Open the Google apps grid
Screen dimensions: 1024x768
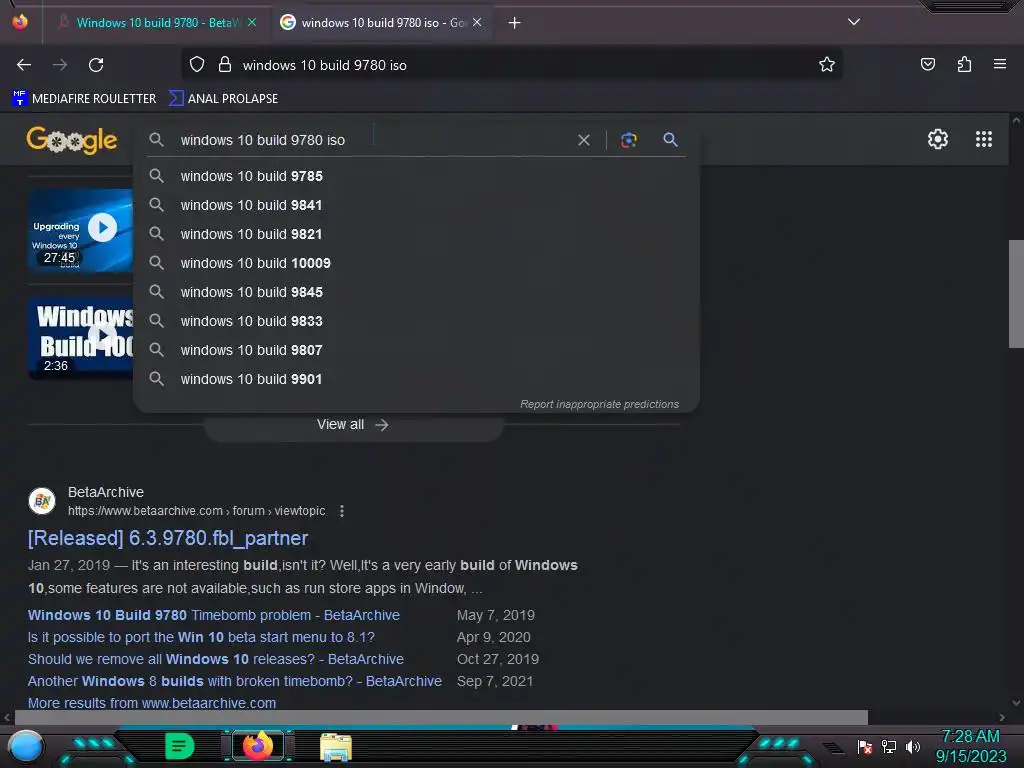tap(984, 139)
